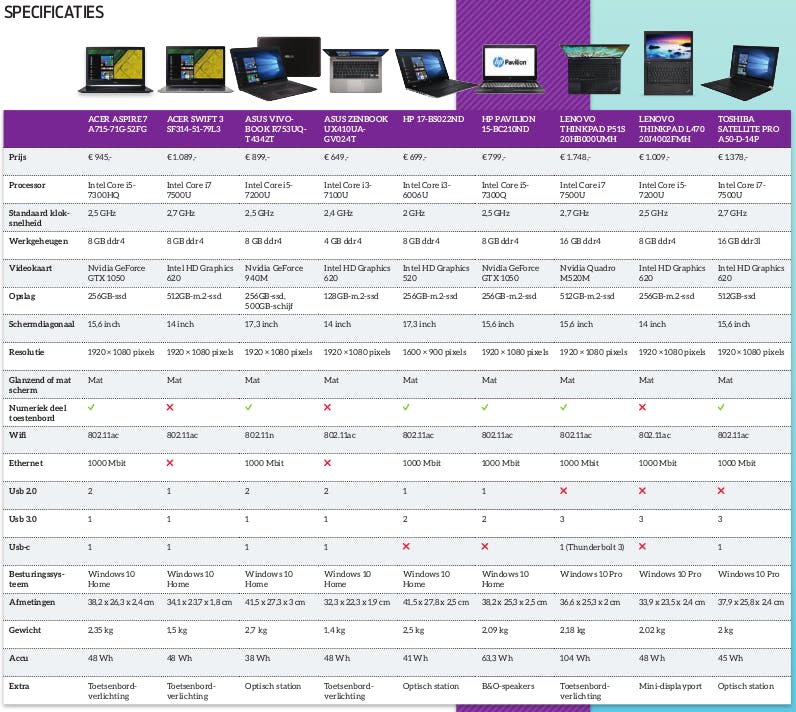Click the Mini-displayport extra cell
The width and height of the screenshot is (796, 712).
pos(670,686)
